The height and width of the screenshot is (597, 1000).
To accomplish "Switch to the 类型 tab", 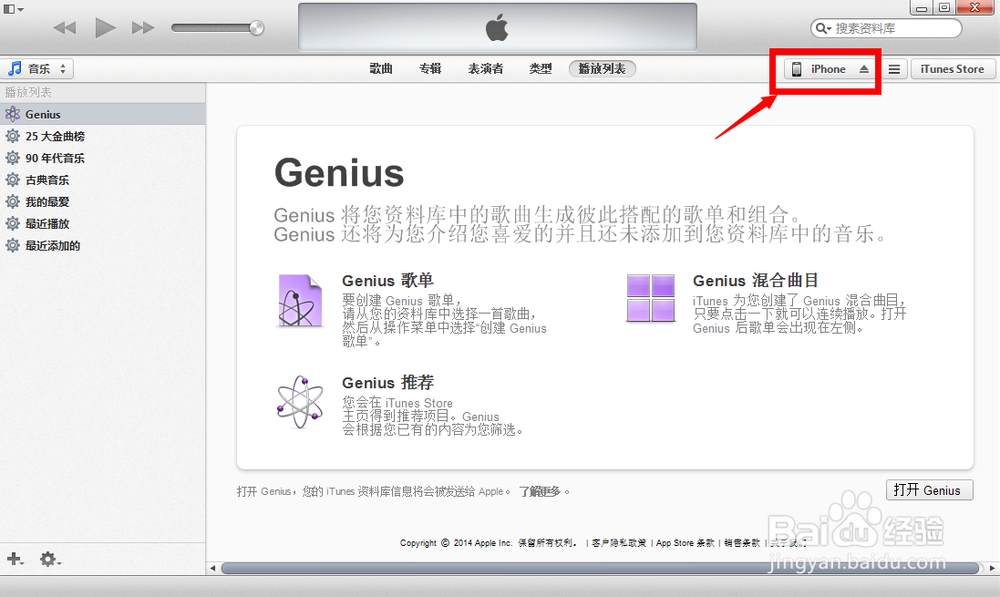I will tap(540, 69).
